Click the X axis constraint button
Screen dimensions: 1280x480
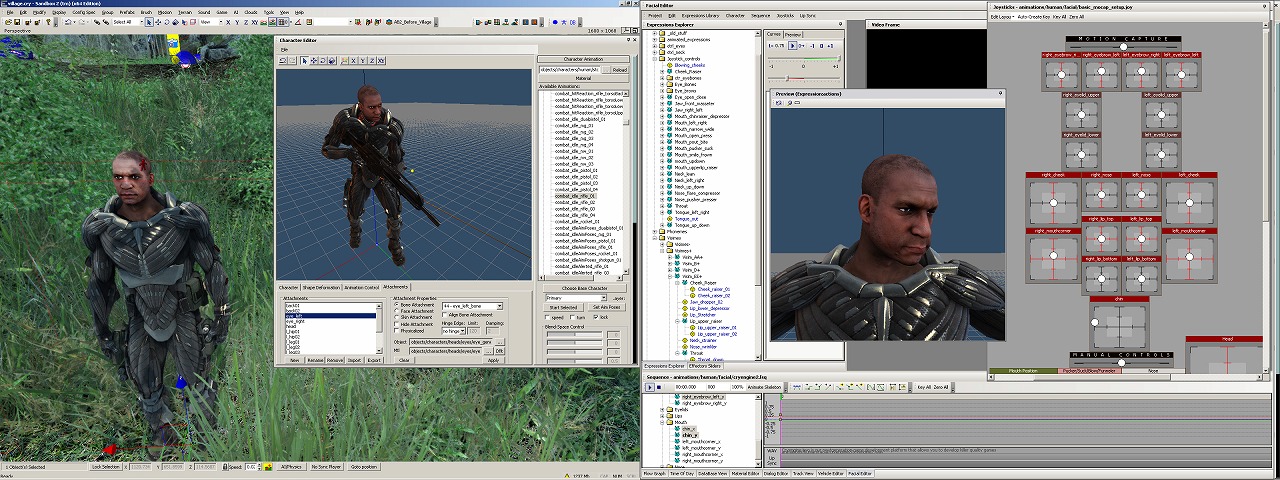354,61
